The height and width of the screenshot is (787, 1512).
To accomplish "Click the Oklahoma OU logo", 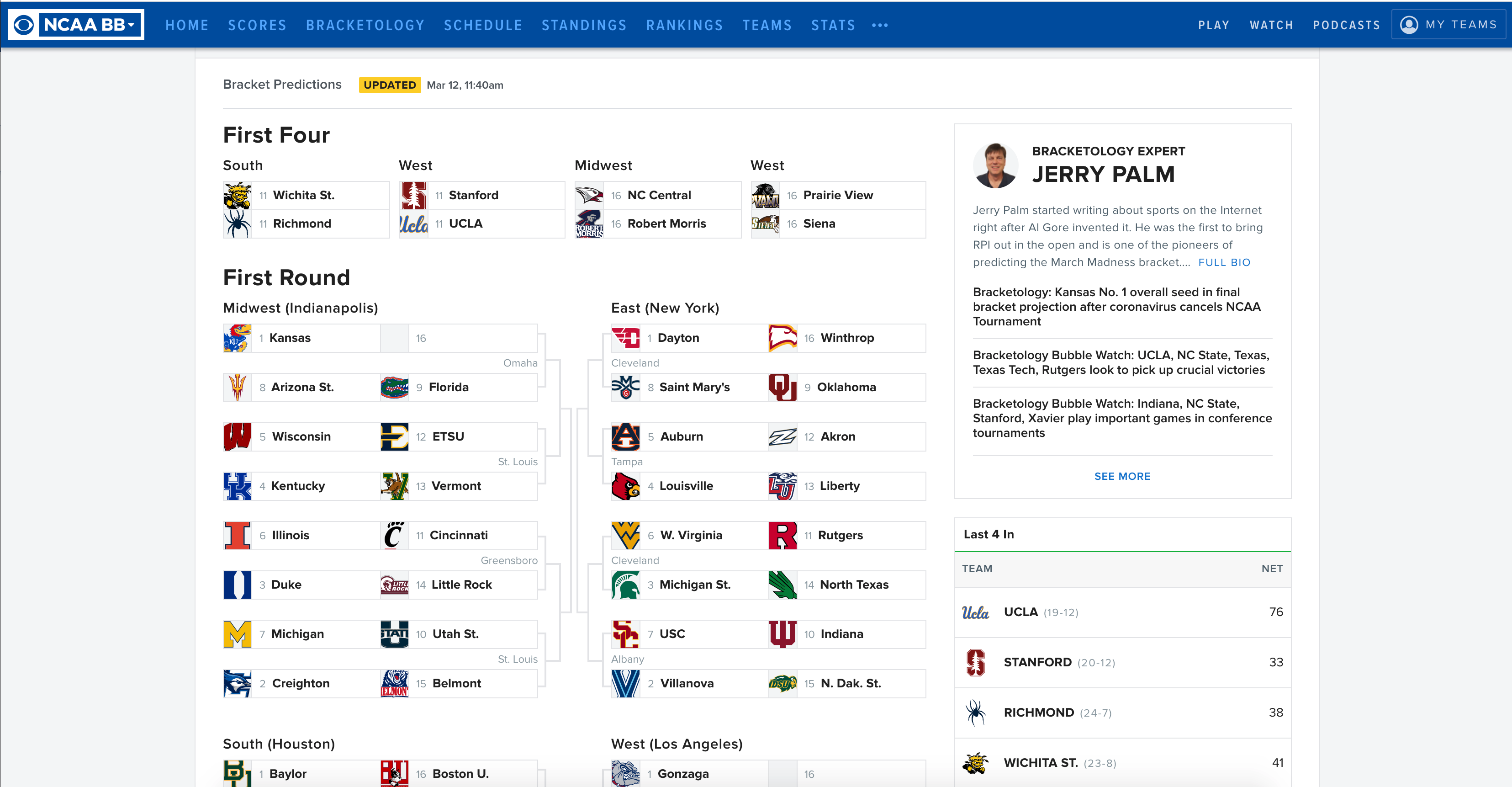I will tap(783, 388).
